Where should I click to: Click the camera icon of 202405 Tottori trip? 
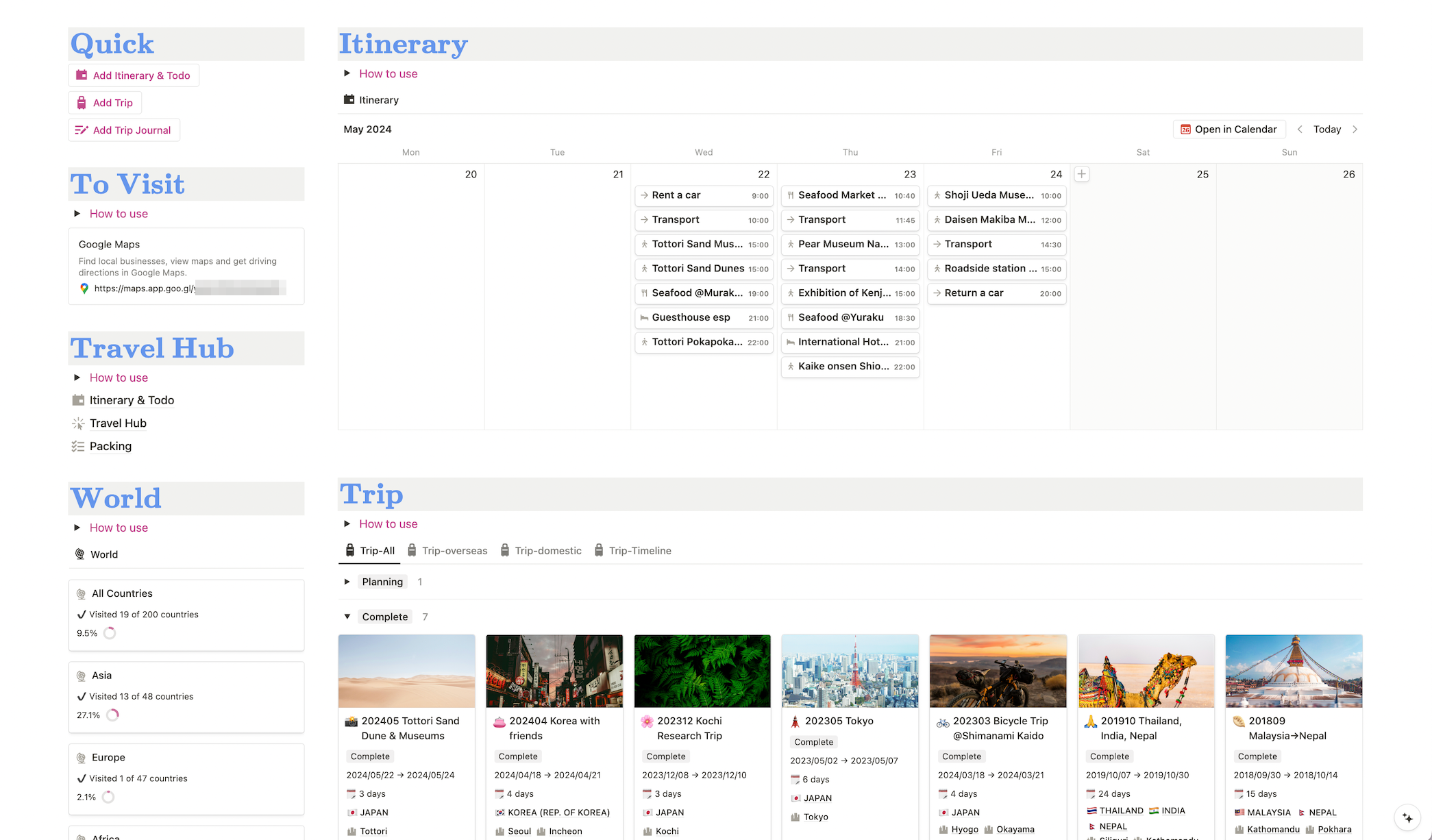pos(351,721)
